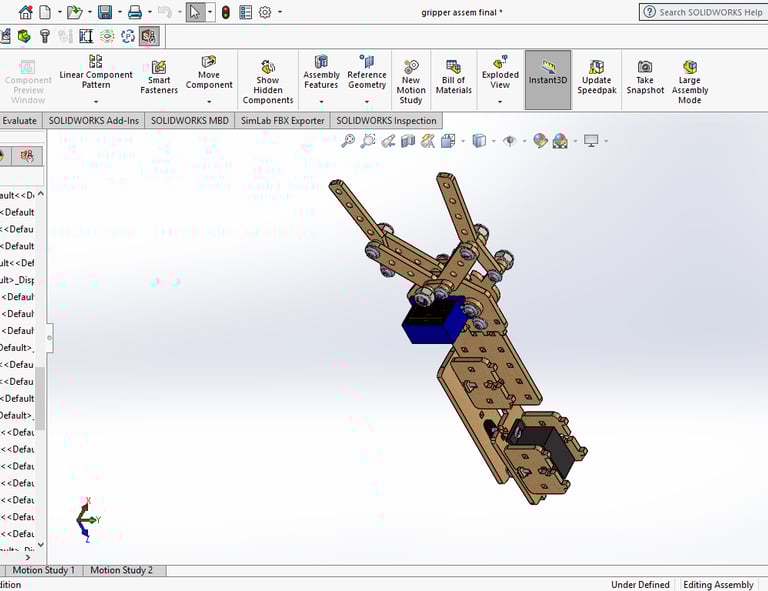Viewport: 768px width, 591px height.
Task: Click Bill of Materials button
Action: (x=454, y=77)
